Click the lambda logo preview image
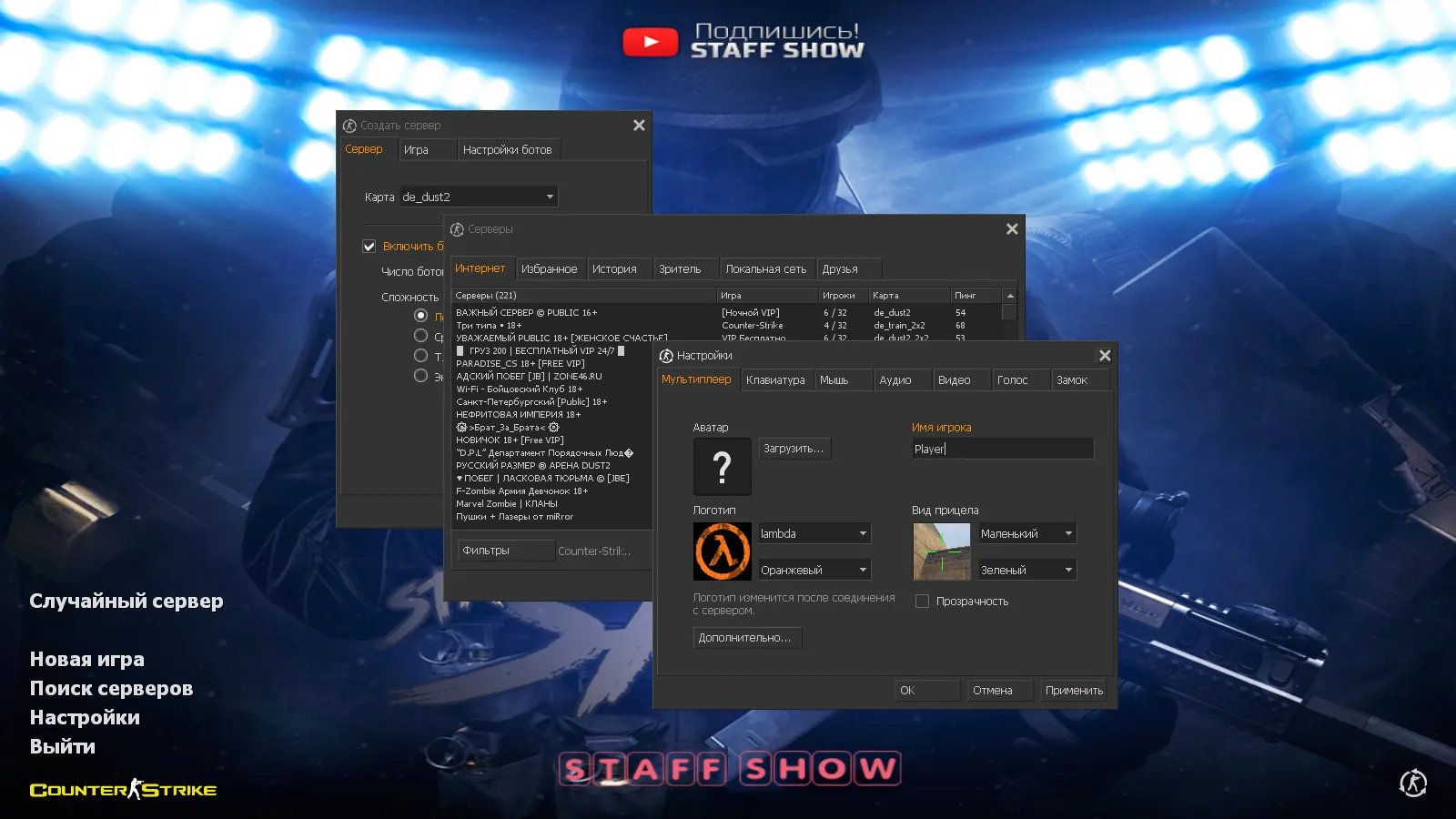1456x819 pixels. pos(722,551)
